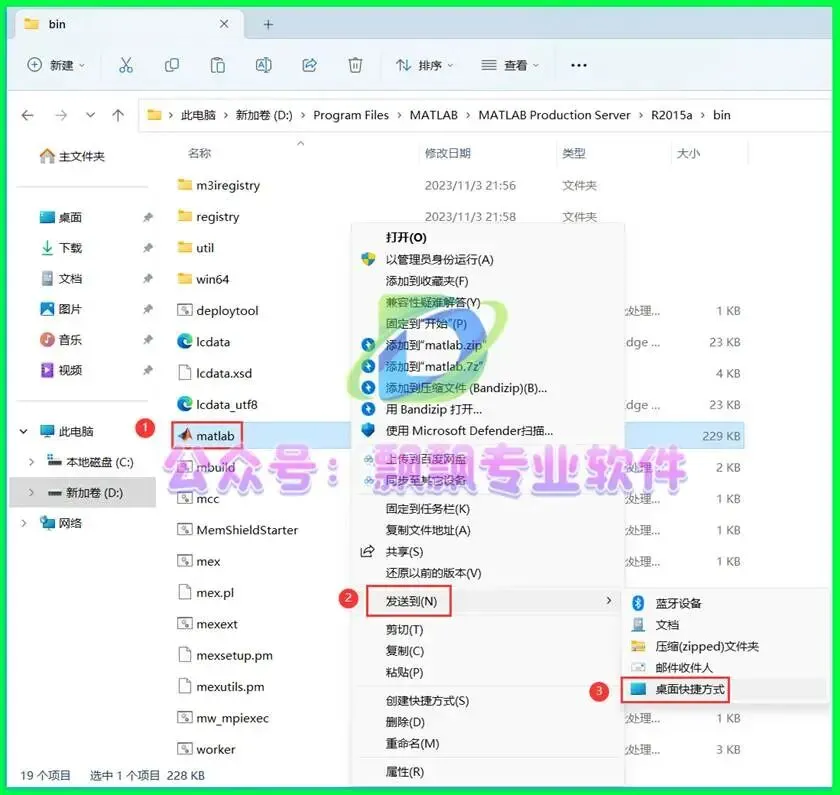Select the registry folder
The image size is (840, 795).
coord(208,216)
